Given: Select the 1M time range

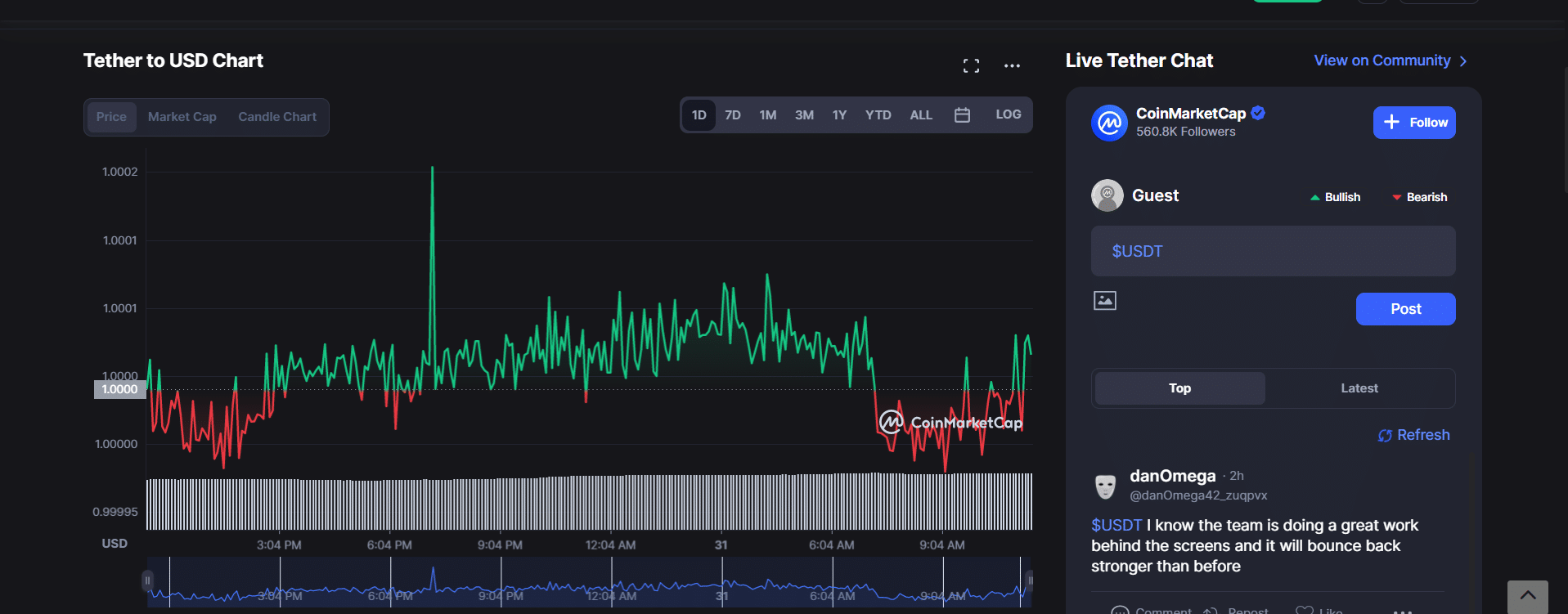Looking at the screenshot, I should point(768,115).
